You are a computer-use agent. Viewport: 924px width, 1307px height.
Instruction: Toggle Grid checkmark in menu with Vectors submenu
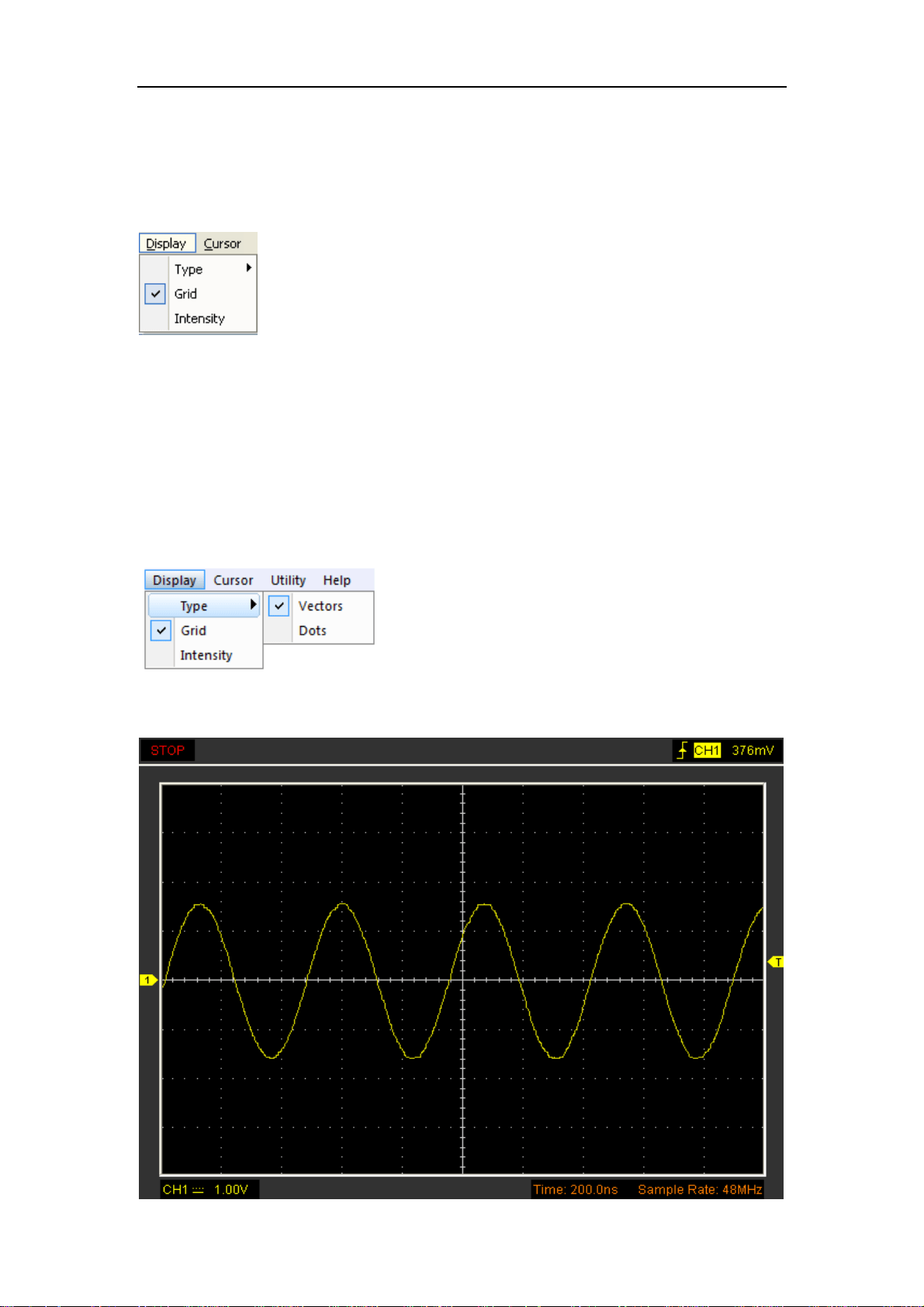[161, 631]
